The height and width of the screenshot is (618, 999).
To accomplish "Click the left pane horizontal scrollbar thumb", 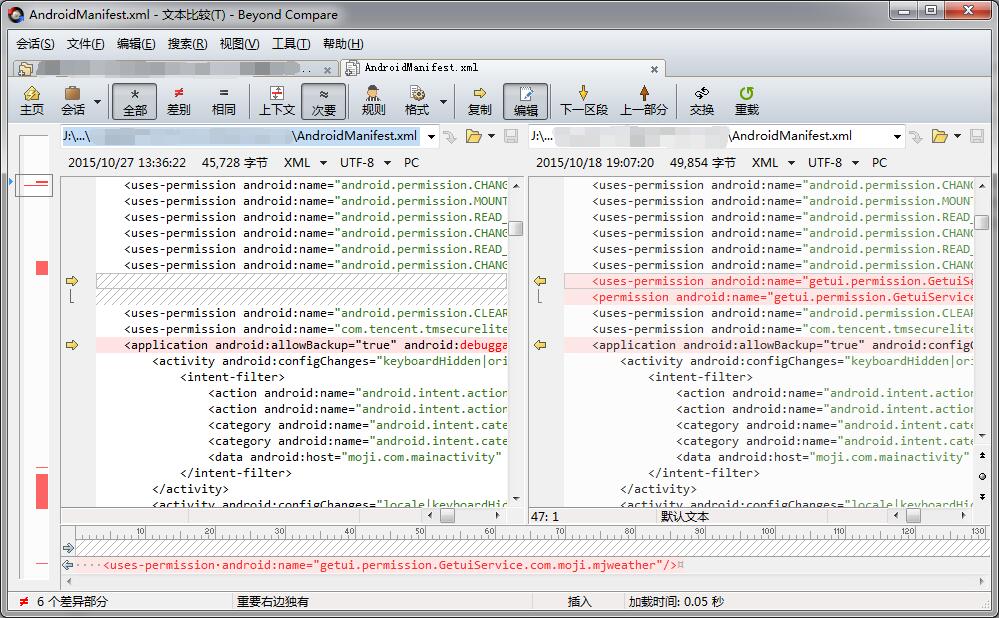I will point(447,515).
